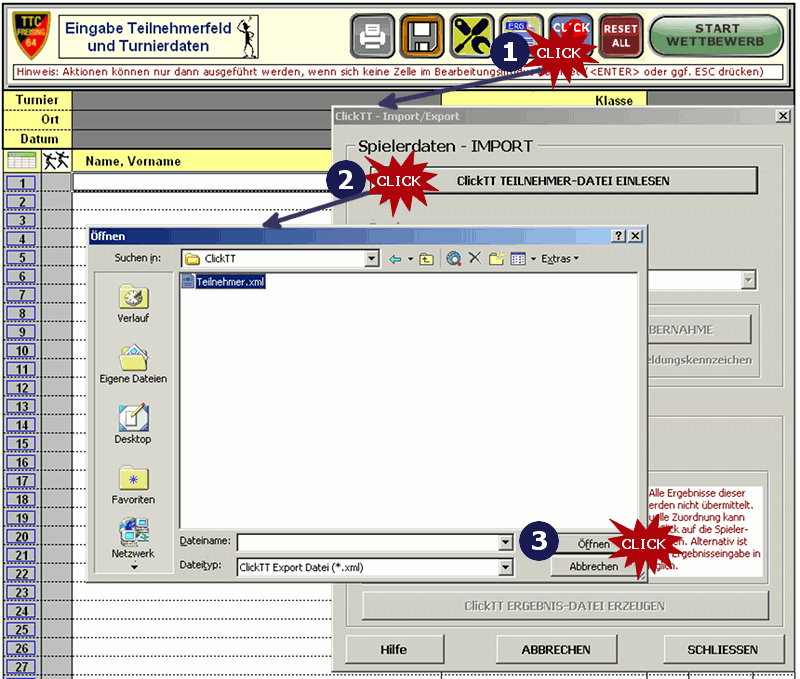
Task: Expand the Suchen in ClickTT dropdown
Action: [x=372, y=258]
